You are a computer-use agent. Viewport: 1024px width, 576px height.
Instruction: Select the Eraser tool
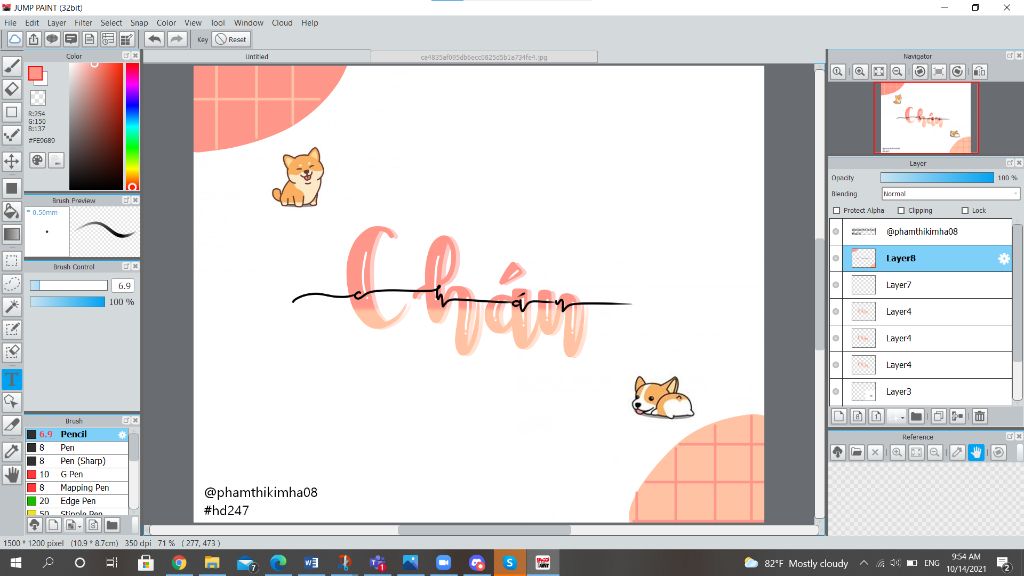(x=12, y=89)
